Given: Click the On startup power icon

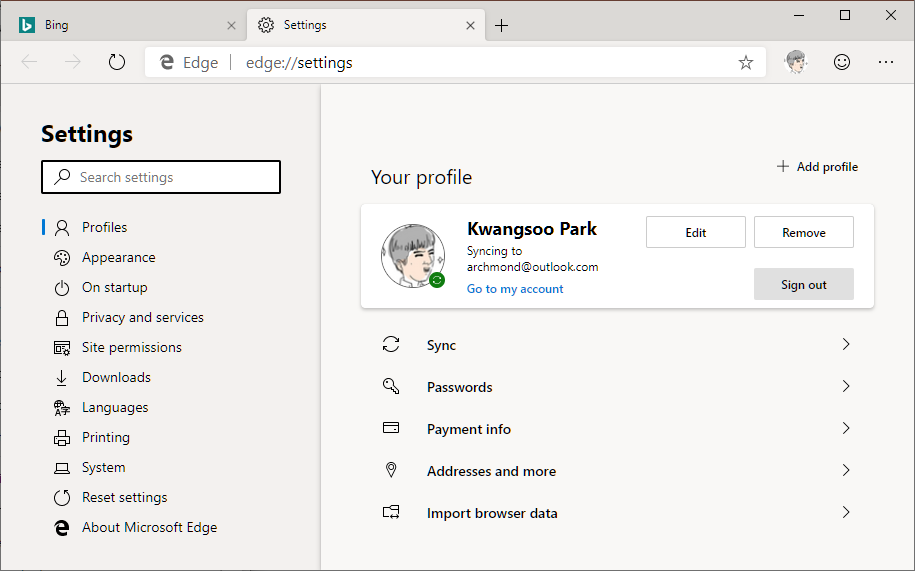Looking at the screenshot, I should 62,288.
